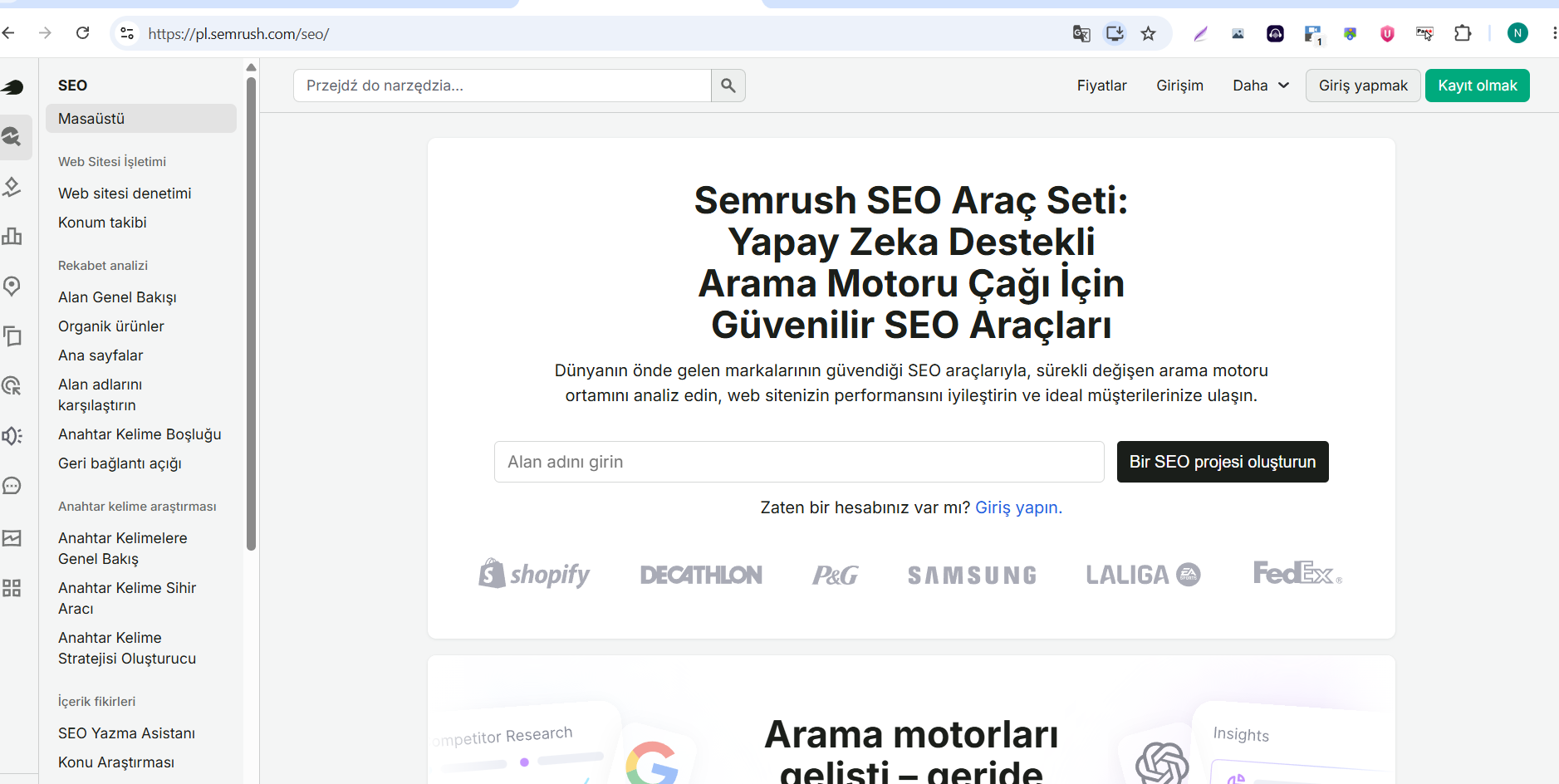Select Web sitesi denetimi in sidebar
Image resolution: width=1559 pixels, height=784 pixels.
pyautogui.click(x=125, y=194)
